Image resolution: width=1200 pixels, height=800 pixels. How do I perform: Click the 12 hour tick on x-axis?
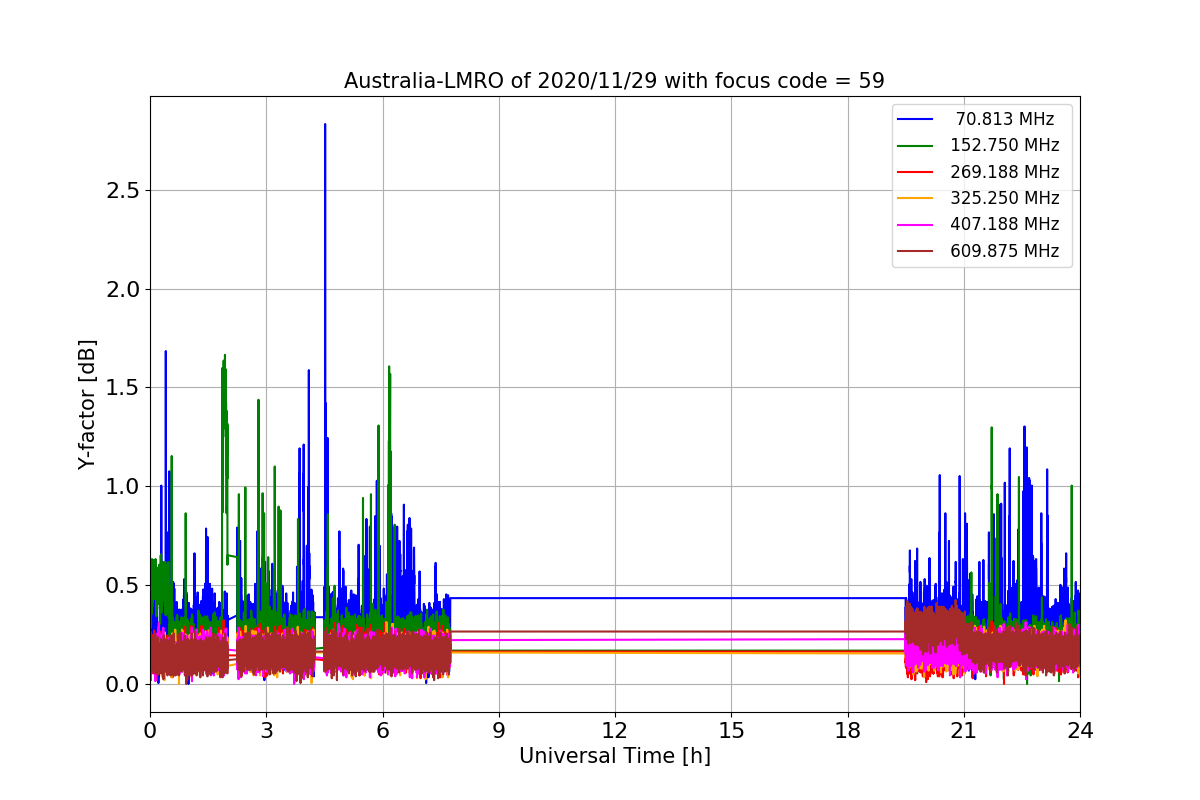tap(615, 731)
